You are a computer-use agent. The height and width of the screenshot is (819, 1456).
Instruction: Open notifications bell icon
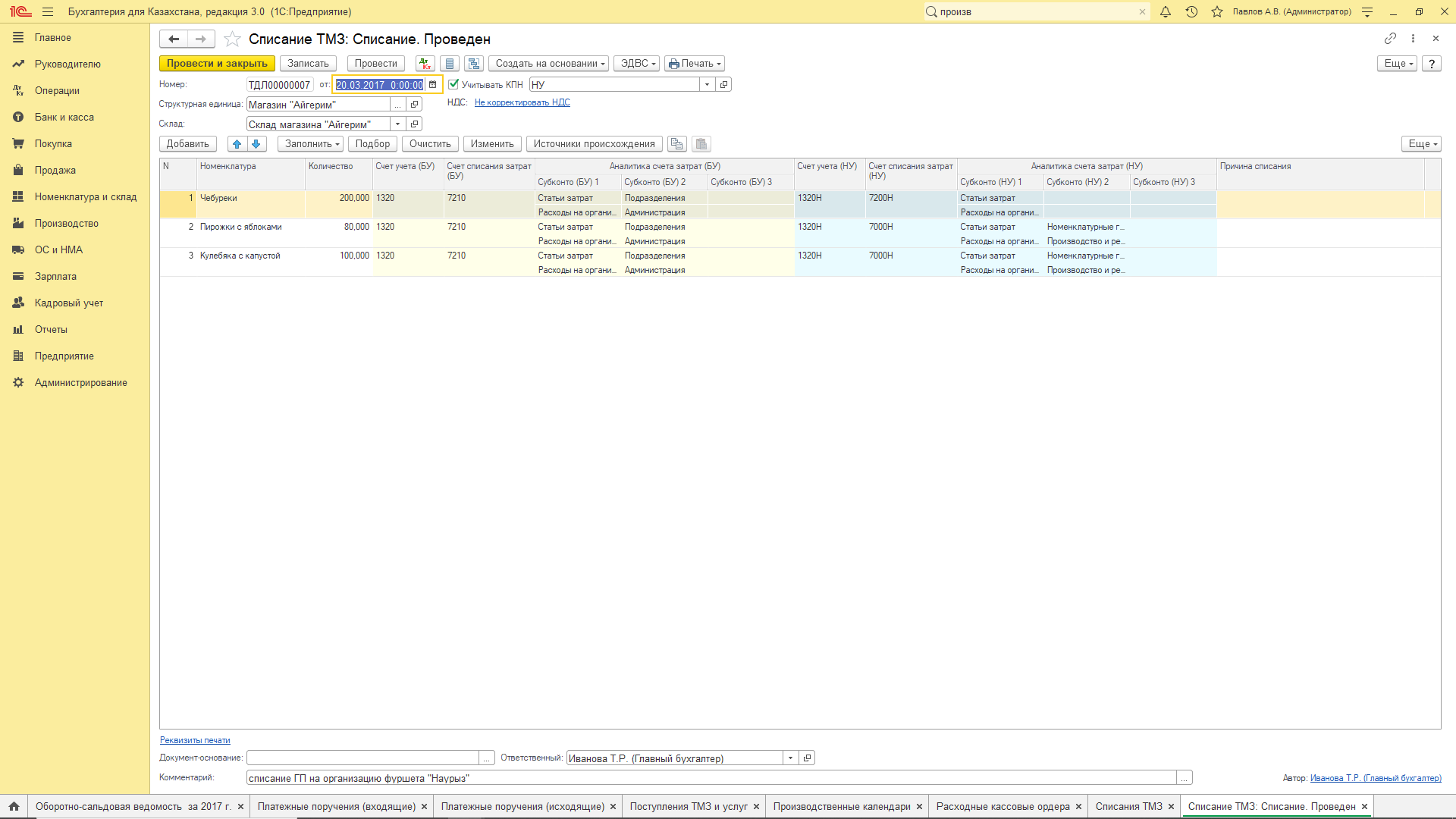1166,12
